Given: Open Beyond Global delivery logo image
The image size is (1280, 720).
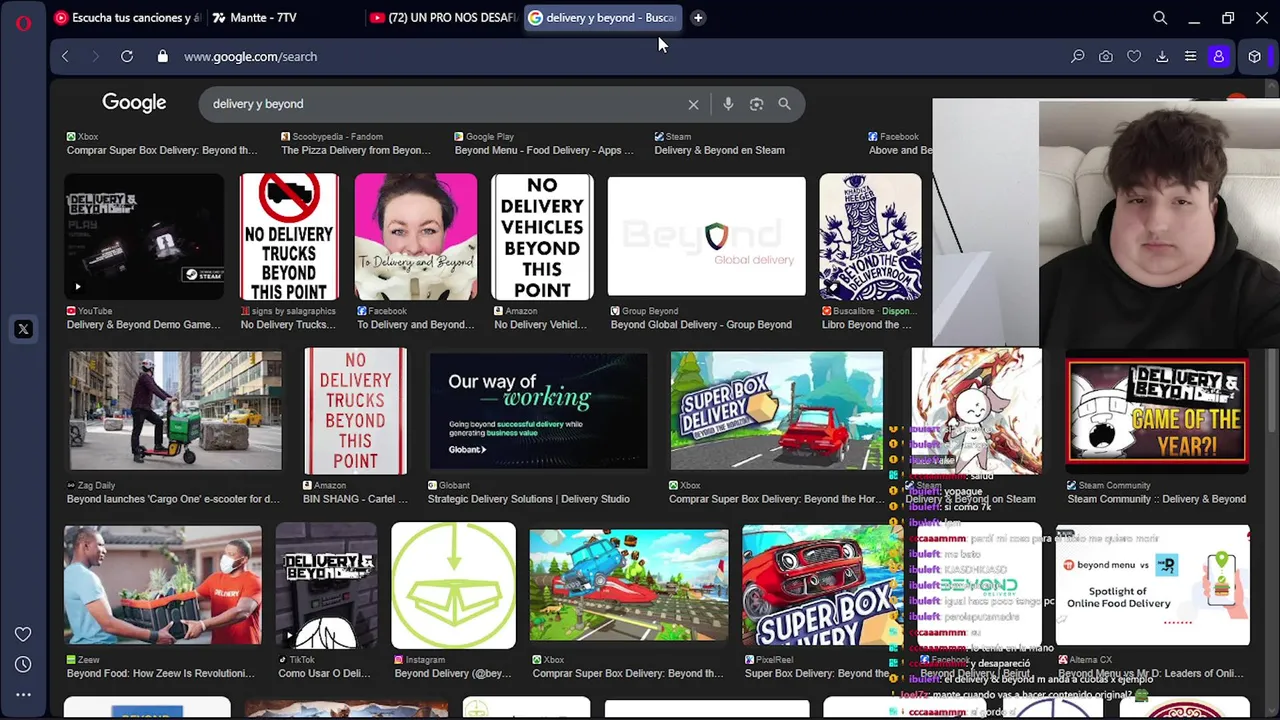Looking at the screenshot, I should (706, 236).
